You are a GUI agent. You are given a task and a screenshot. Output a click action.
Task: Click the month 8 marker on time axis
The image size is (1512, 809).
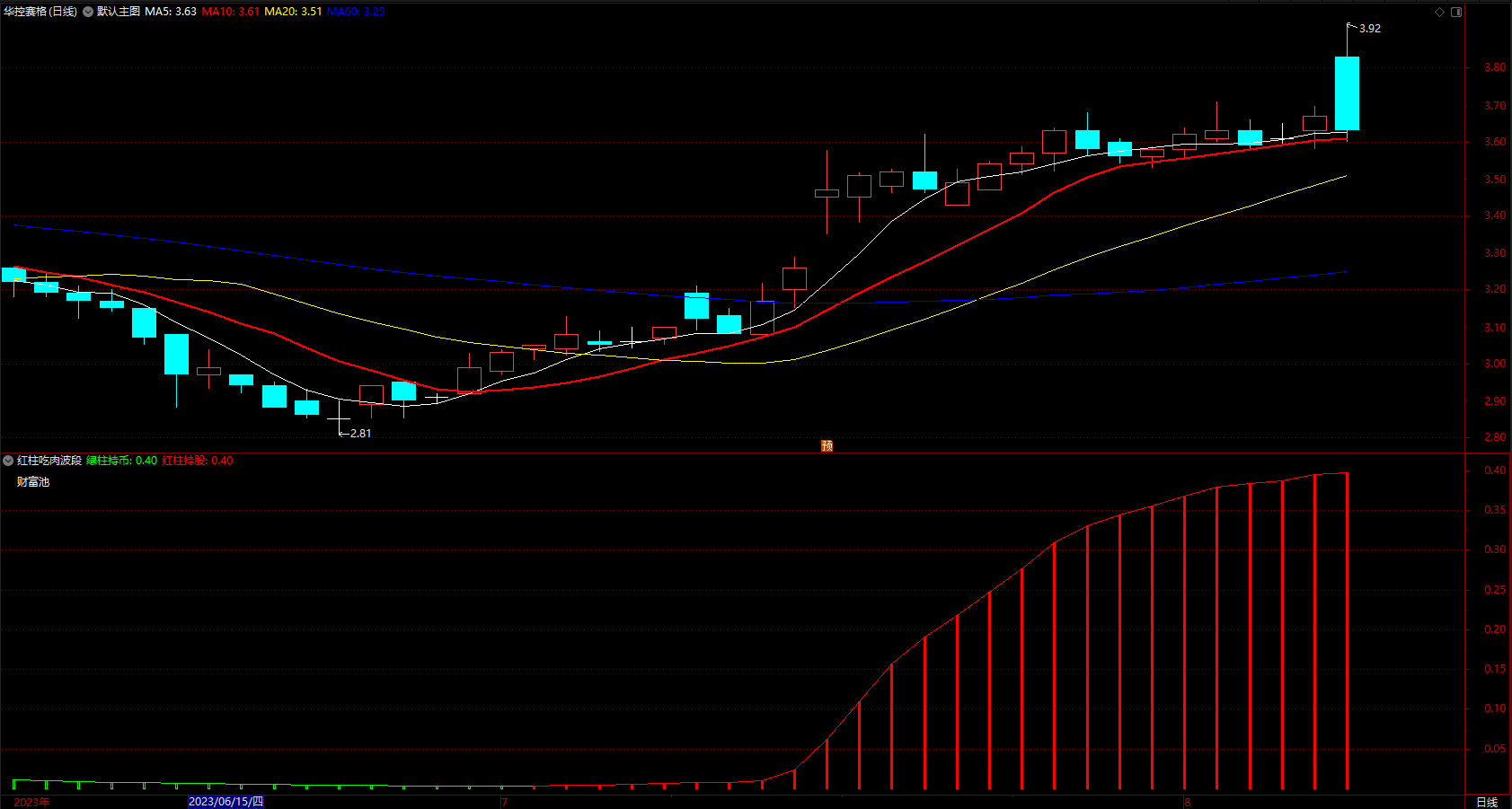[x=1188, y=802]
